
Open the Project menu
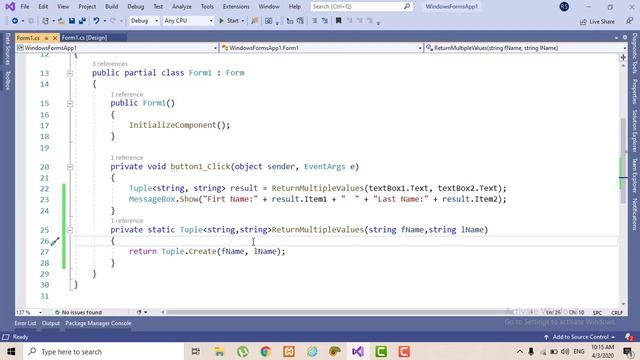point(87,7)
